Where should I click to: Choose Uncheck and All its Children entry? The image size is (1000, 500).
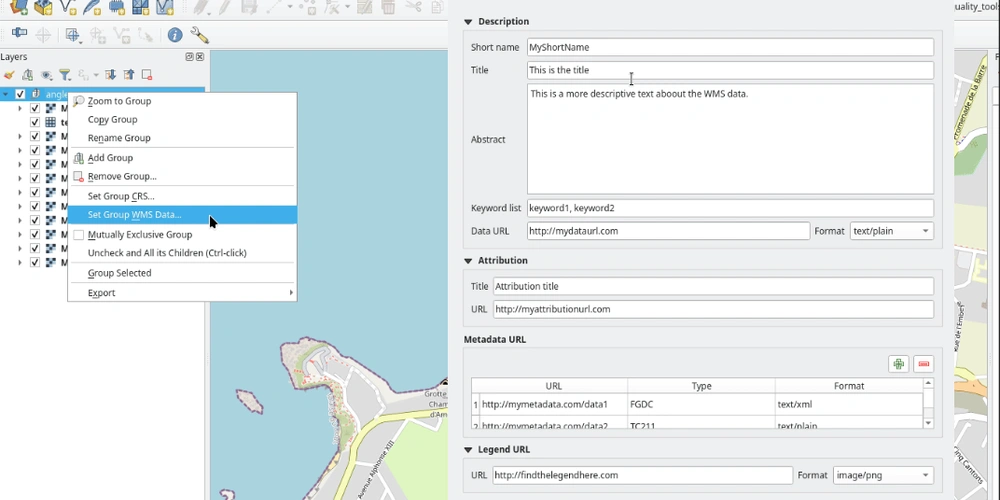(182, 253)
